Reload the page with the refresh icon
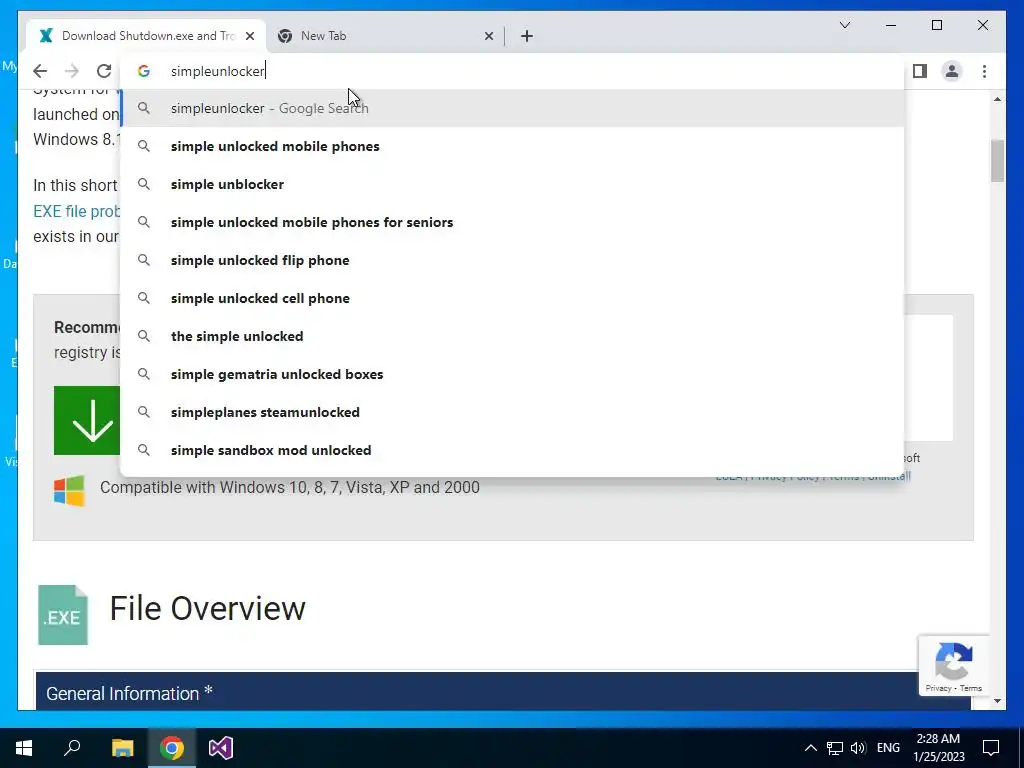Screen dimensions: 1024x768 point(104,71)
